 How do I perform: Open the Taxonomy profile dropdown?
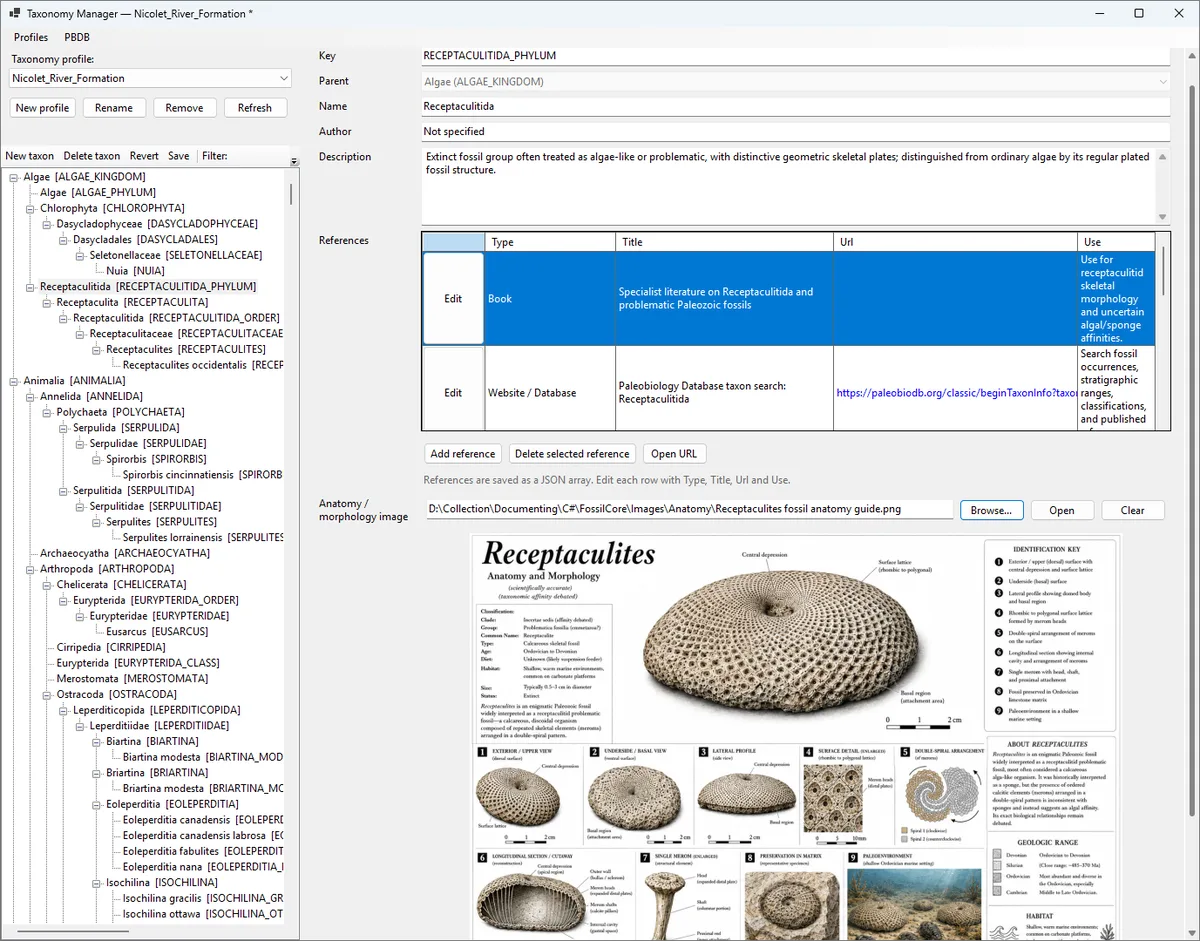[x=150, y=78]
